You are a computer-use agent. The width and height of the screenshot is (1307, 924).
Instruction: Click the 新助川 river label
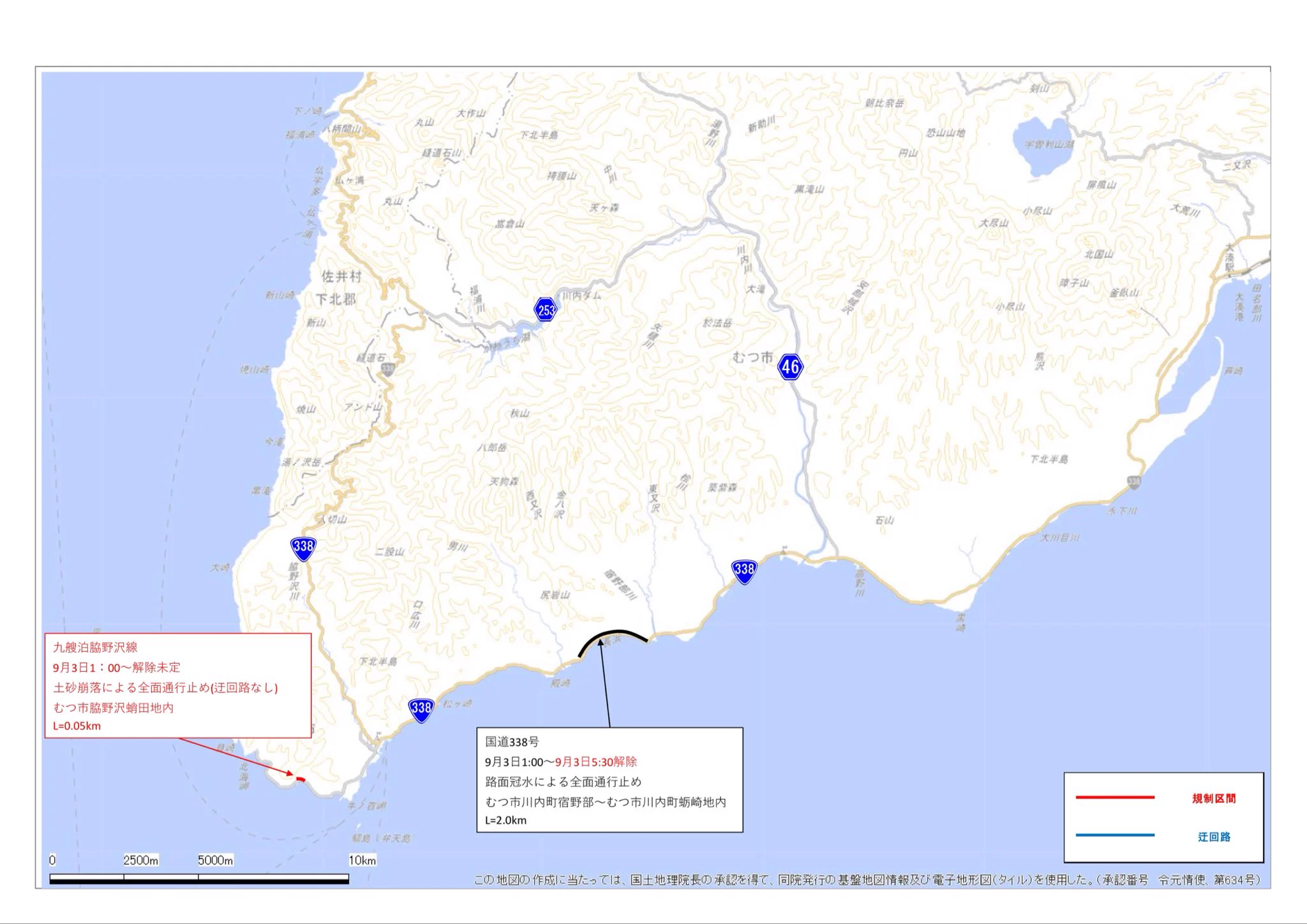pos(761,125)
